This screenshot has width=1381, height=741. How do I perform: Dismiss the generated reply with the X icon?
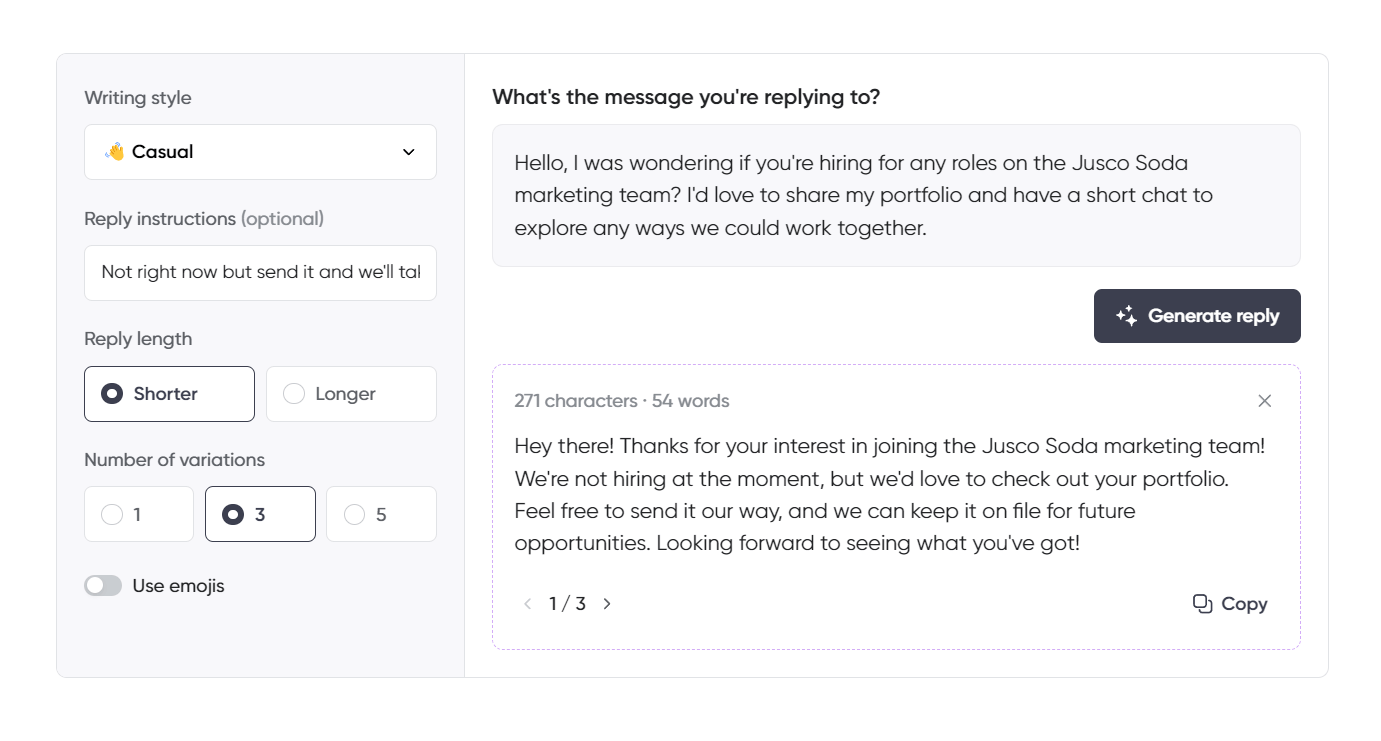click(x=1264, y=400)
